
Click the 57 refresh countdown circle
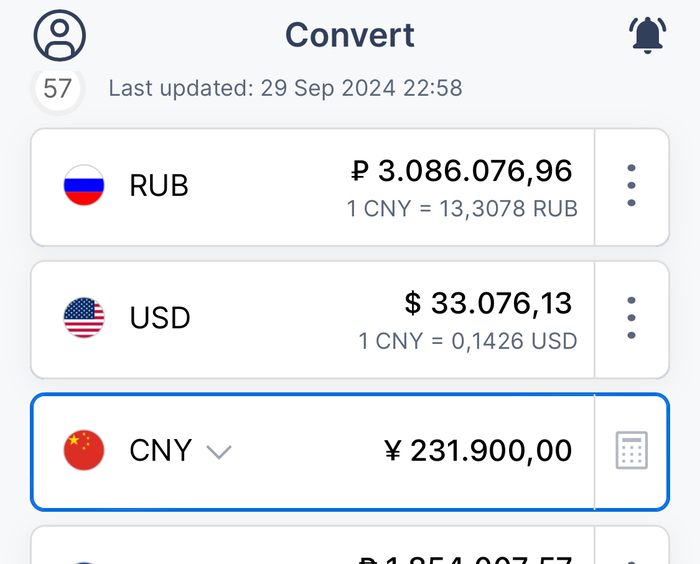click(57, 89)
